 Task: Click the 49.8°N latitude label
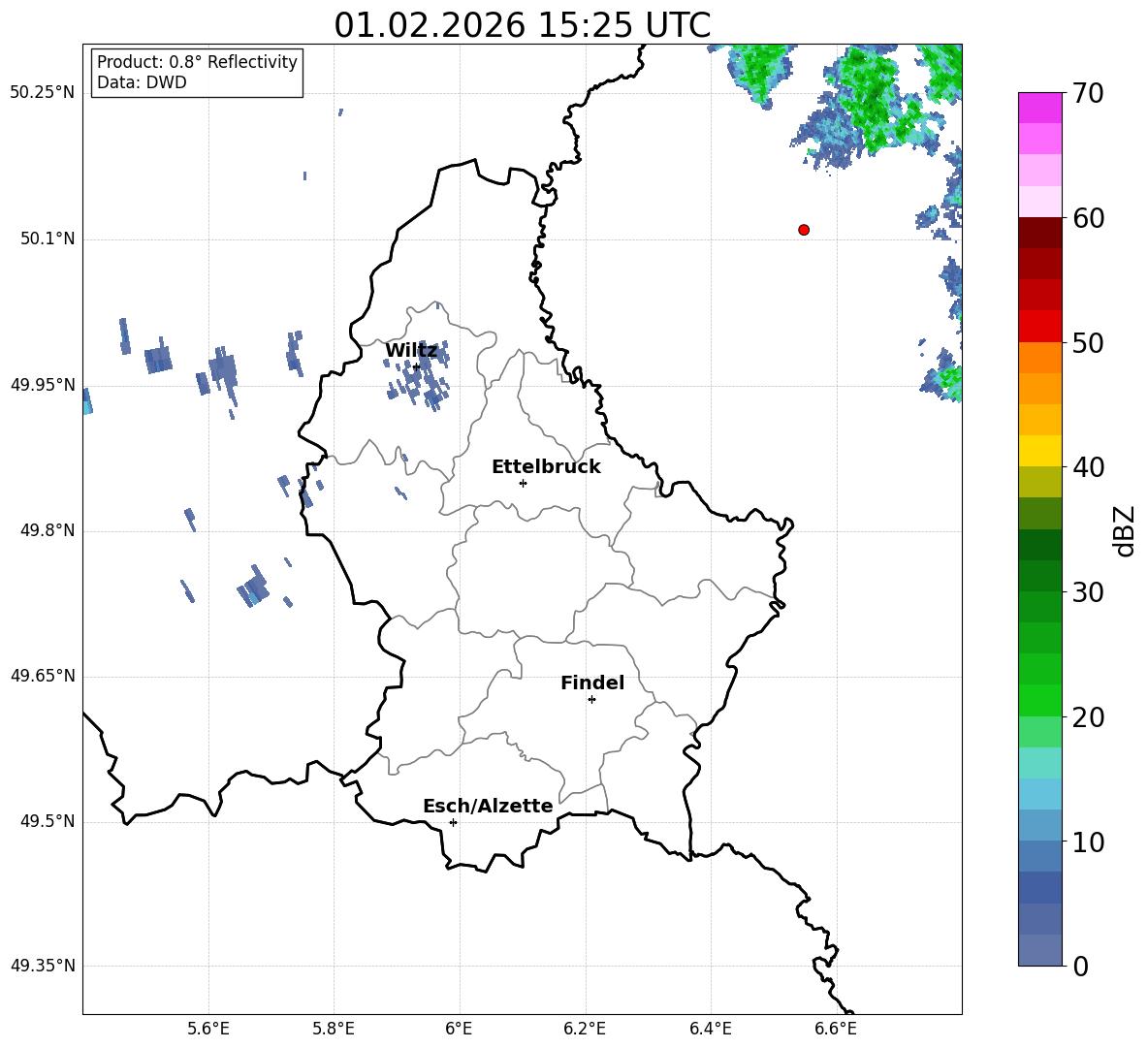[48, 530]
